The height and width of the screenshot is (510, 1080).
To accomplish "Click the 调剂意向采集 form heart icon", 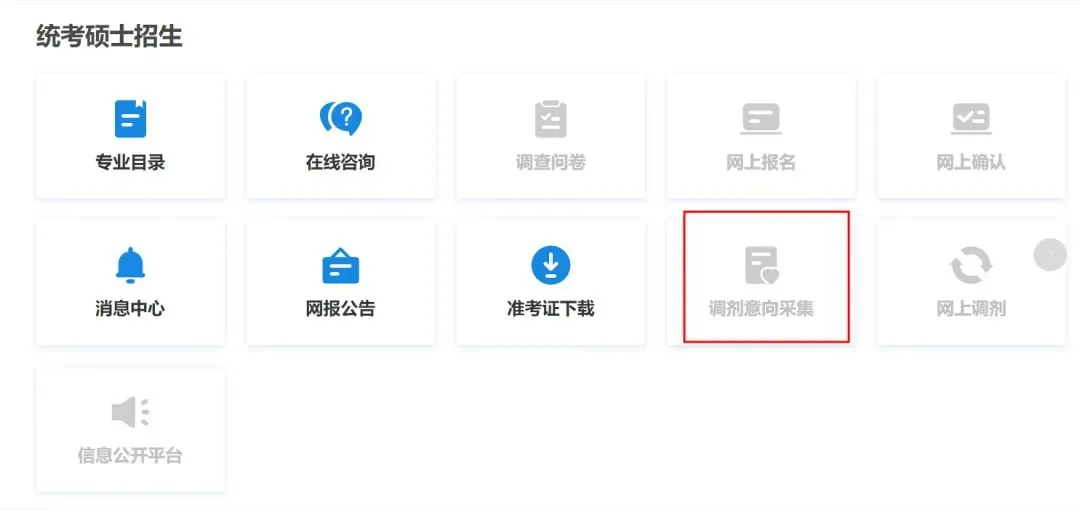I will 761,265.
